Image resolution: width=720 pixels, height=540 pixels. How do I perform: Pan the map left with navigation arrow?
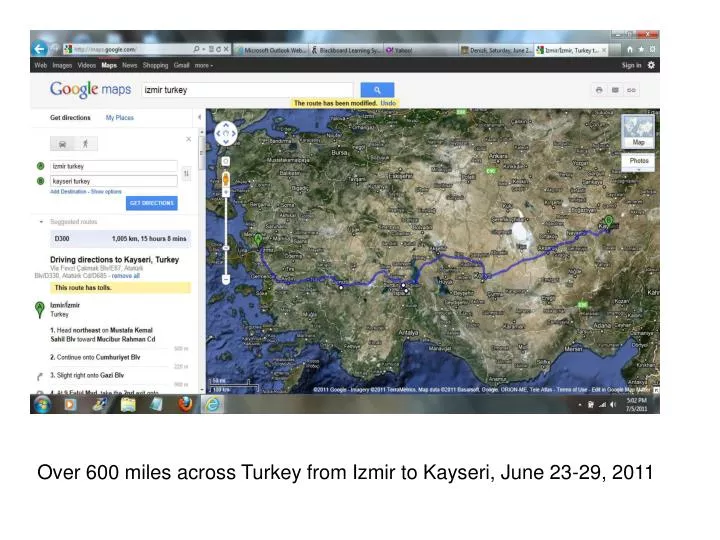[x=218, y=134]
